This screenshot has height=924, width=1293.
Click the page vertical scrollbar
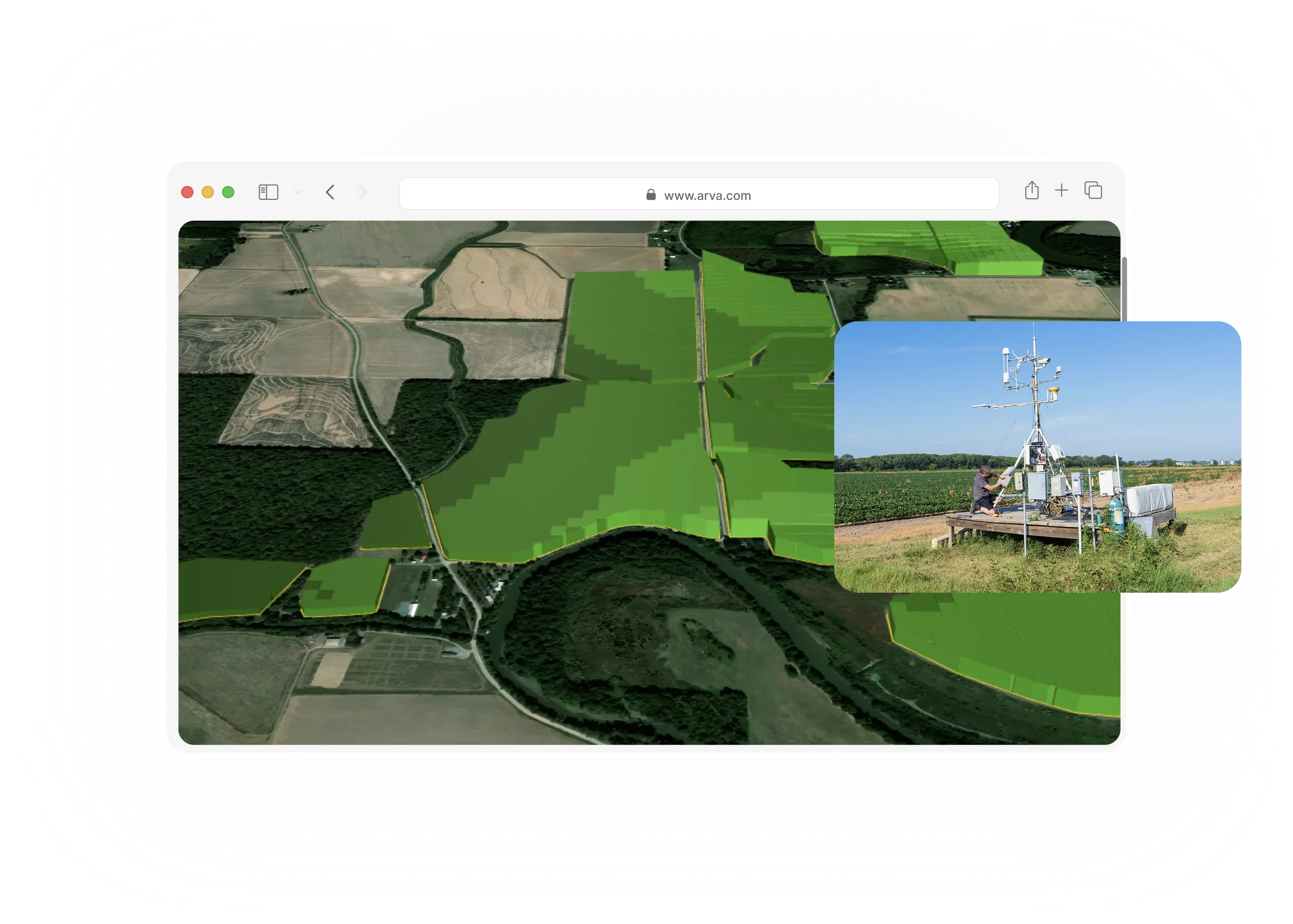click(x=1124, y=289)
